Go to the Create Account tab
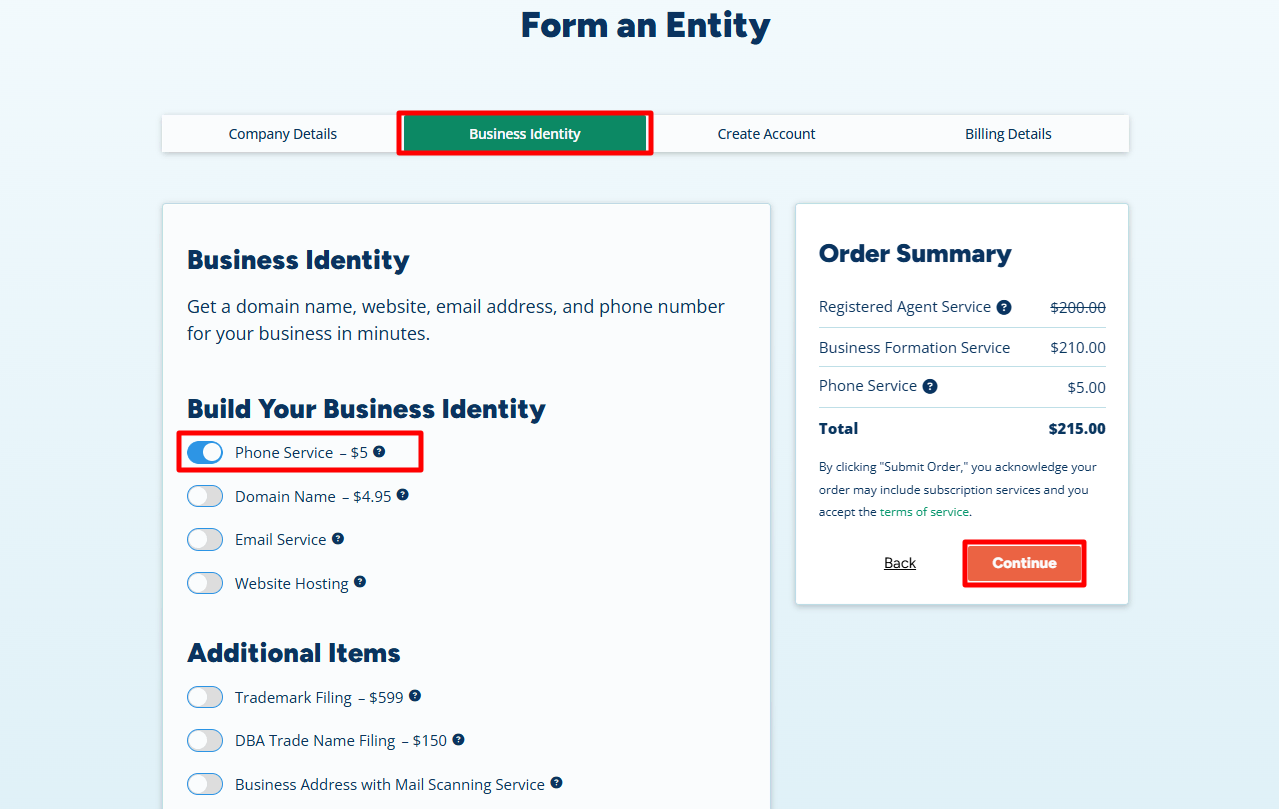This screenshot has width=1279, height=809. tap(766, 133)
